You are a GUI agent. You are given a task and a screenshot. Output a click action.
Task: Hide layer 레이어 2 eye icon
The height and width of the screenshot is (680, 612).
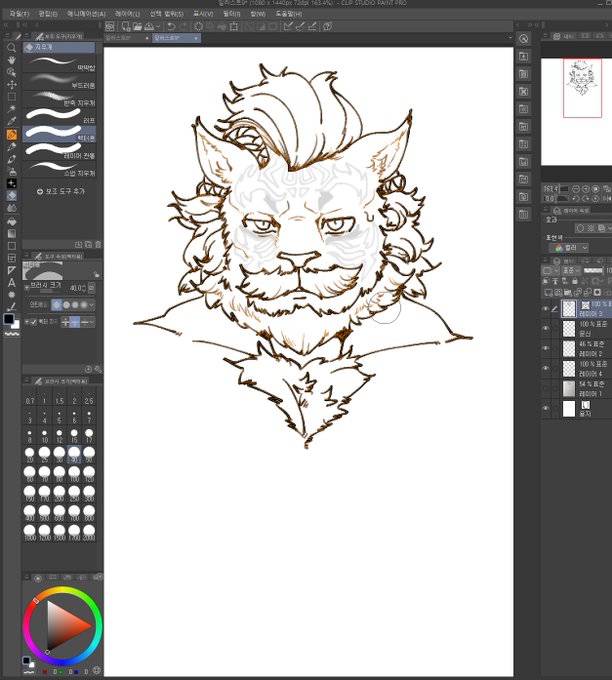(546, 348)
